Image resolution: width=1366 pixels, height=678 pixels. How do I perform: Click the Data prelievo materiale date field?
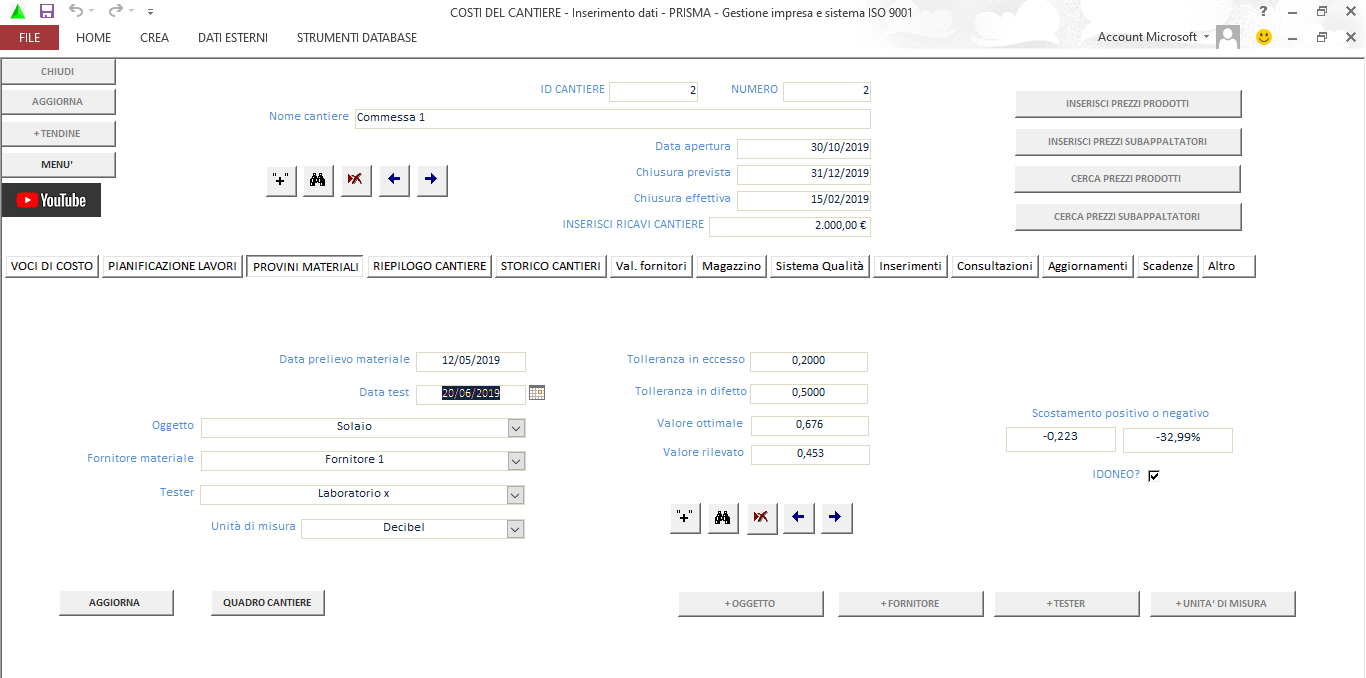(x=471, y=361)
